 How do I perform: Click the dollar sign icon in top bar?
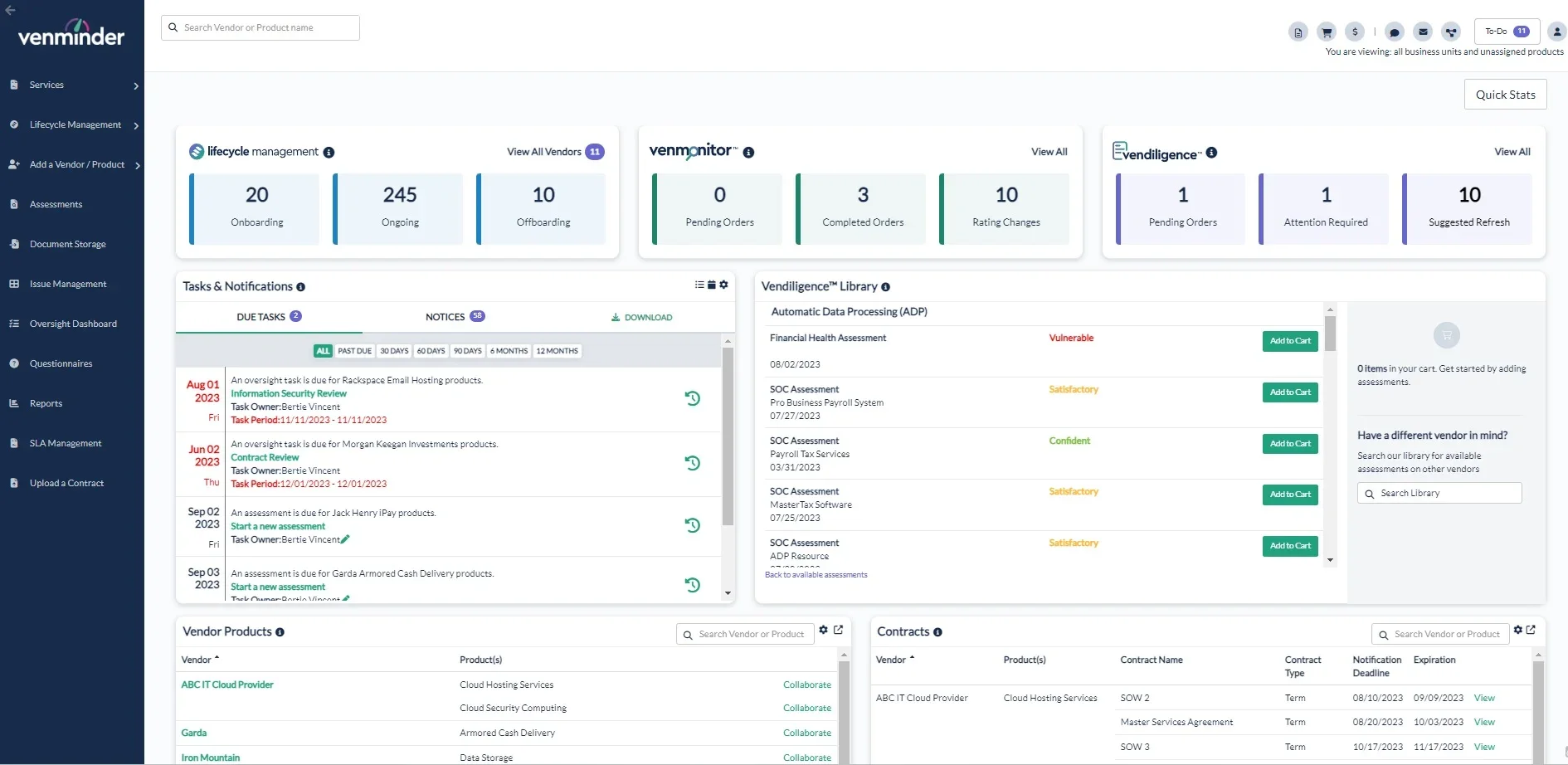1354,32
